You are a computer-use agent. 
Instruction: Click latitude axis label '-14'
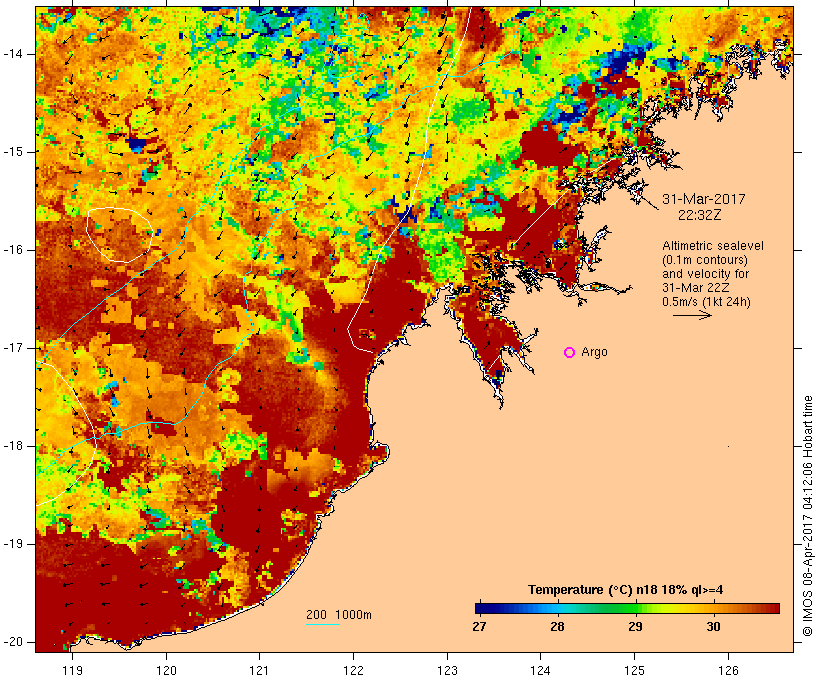(x=13, y=54)
